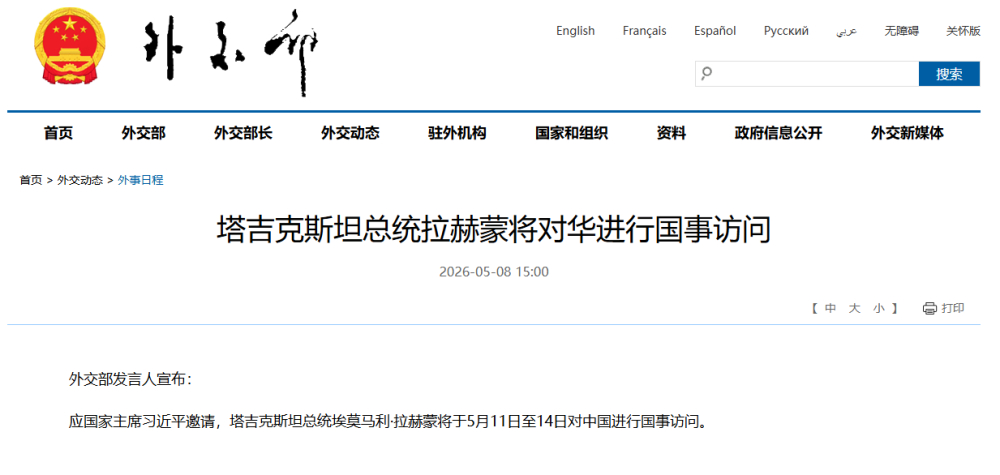1000x475 pixels.
Task: Switch site language to Русский
Action: click(786, 31)
